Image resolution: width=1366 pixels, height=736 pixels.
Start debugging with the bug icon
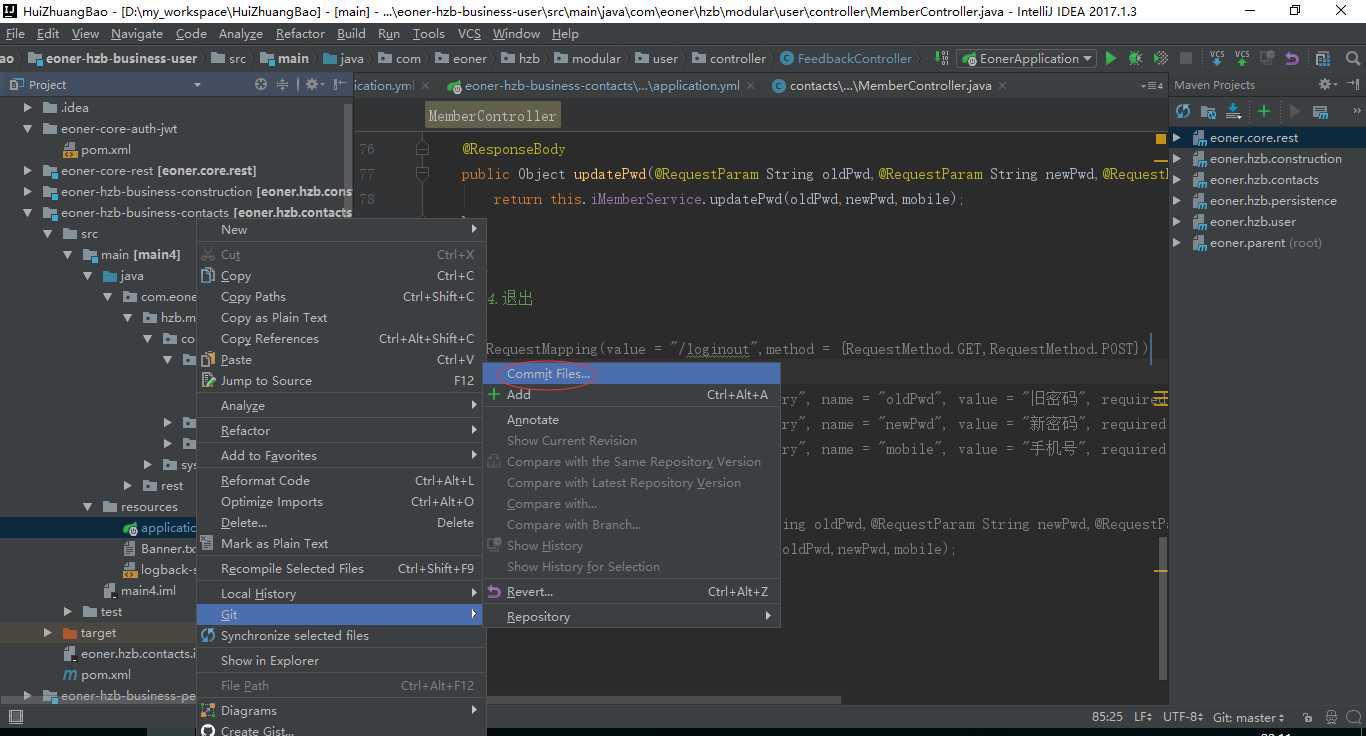pyautogui.click(x=1135, y=59)
